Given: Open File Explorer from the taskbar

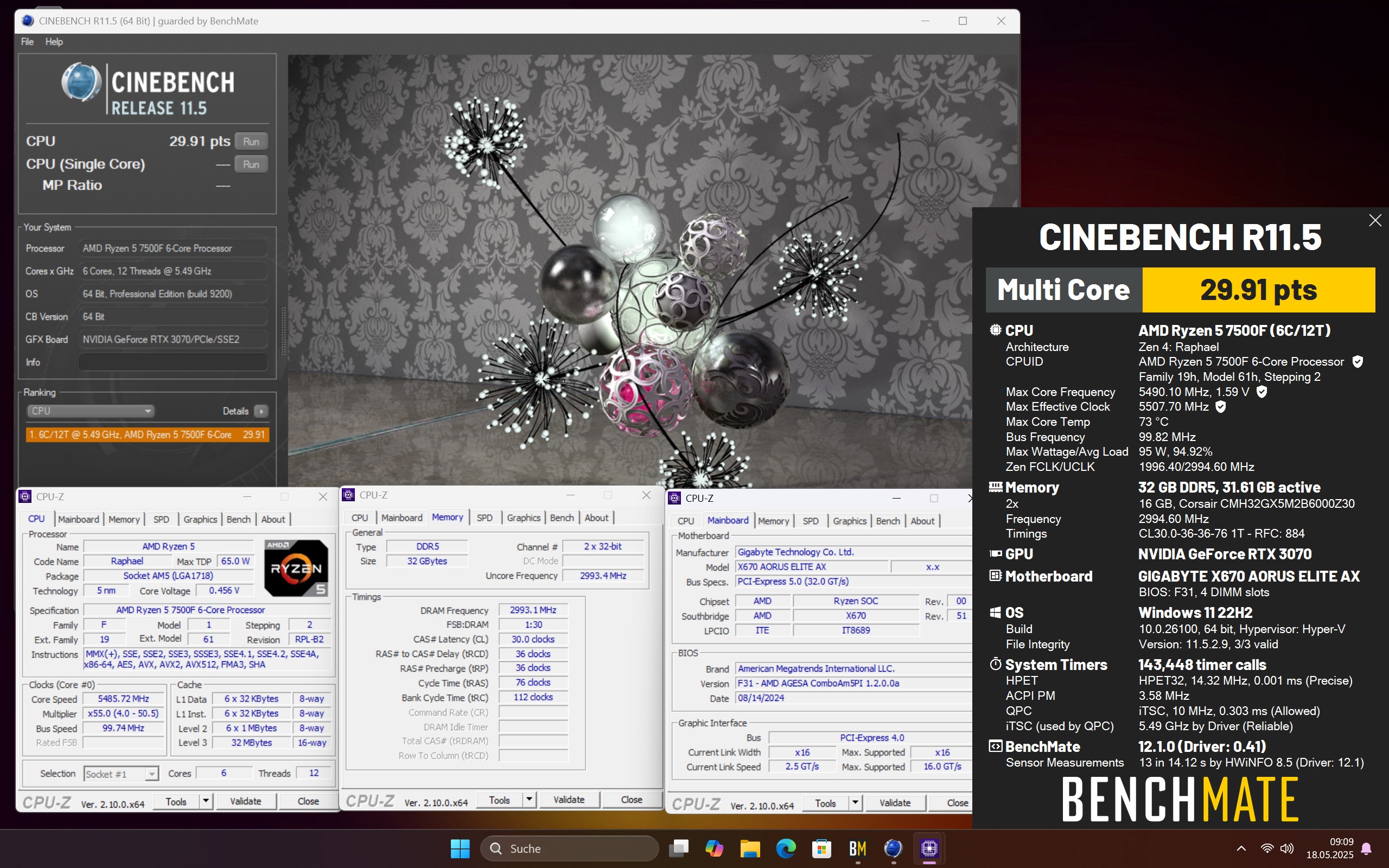Looking at the screenshot, I should pos(750,848).
